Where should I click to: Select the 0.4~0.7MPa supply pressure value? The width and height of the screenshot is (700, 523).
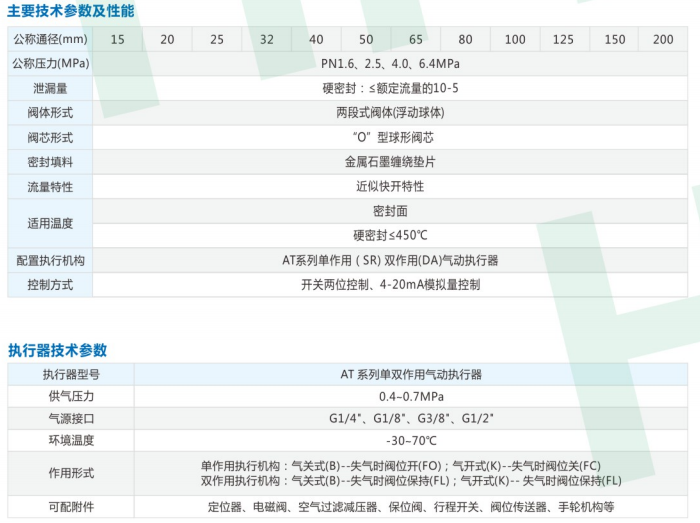coord(410,396)
